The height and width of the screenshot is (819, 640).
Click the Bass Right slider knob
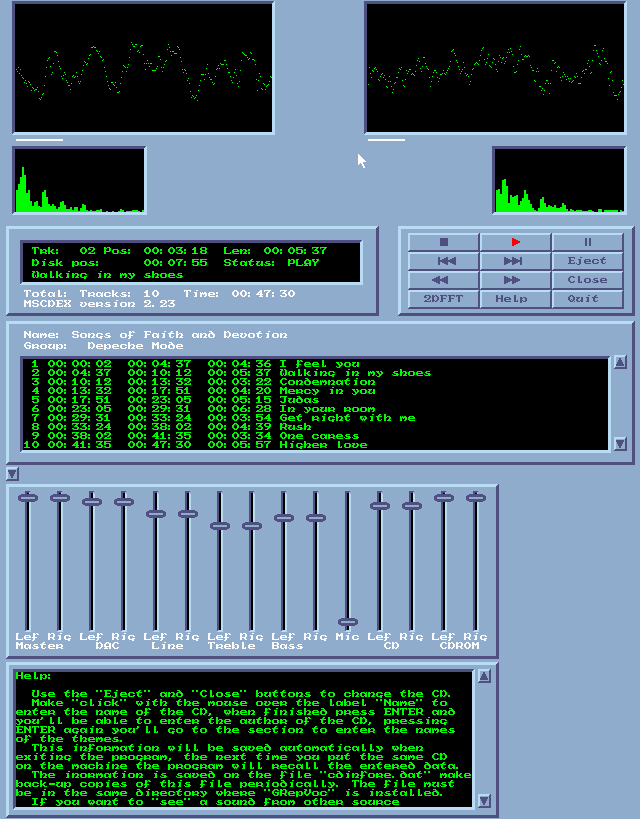pos(316,518)
